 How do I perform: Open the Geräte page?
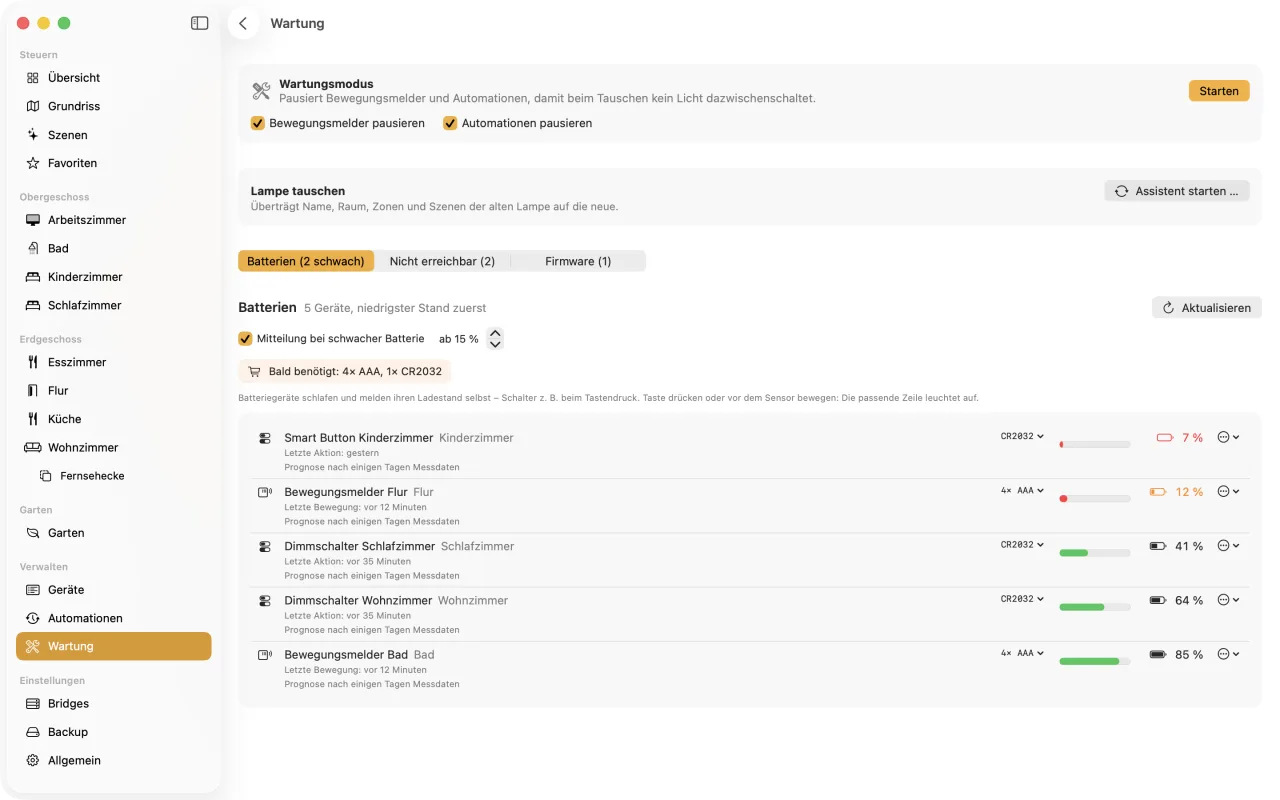[x=114, y=590]
